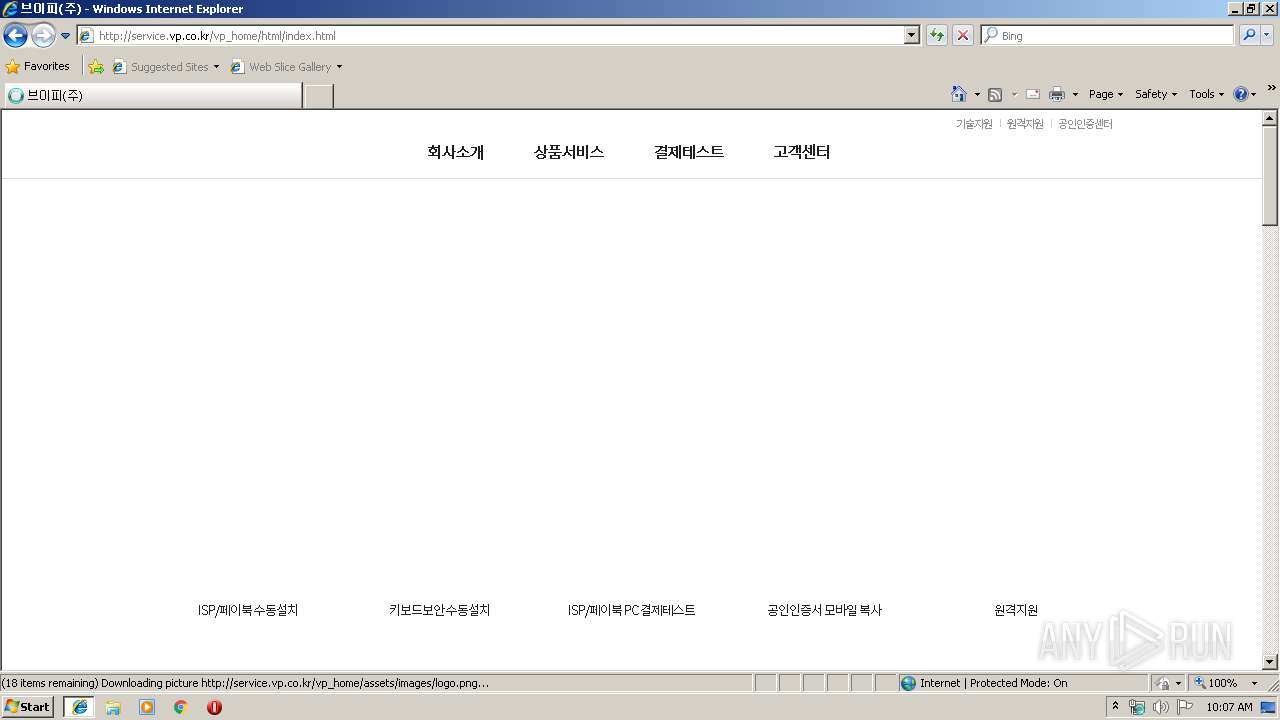This screenshot has width=1280, height=720.
Task: Show hidden tray icons arrow
Action: coord(1116,707)
